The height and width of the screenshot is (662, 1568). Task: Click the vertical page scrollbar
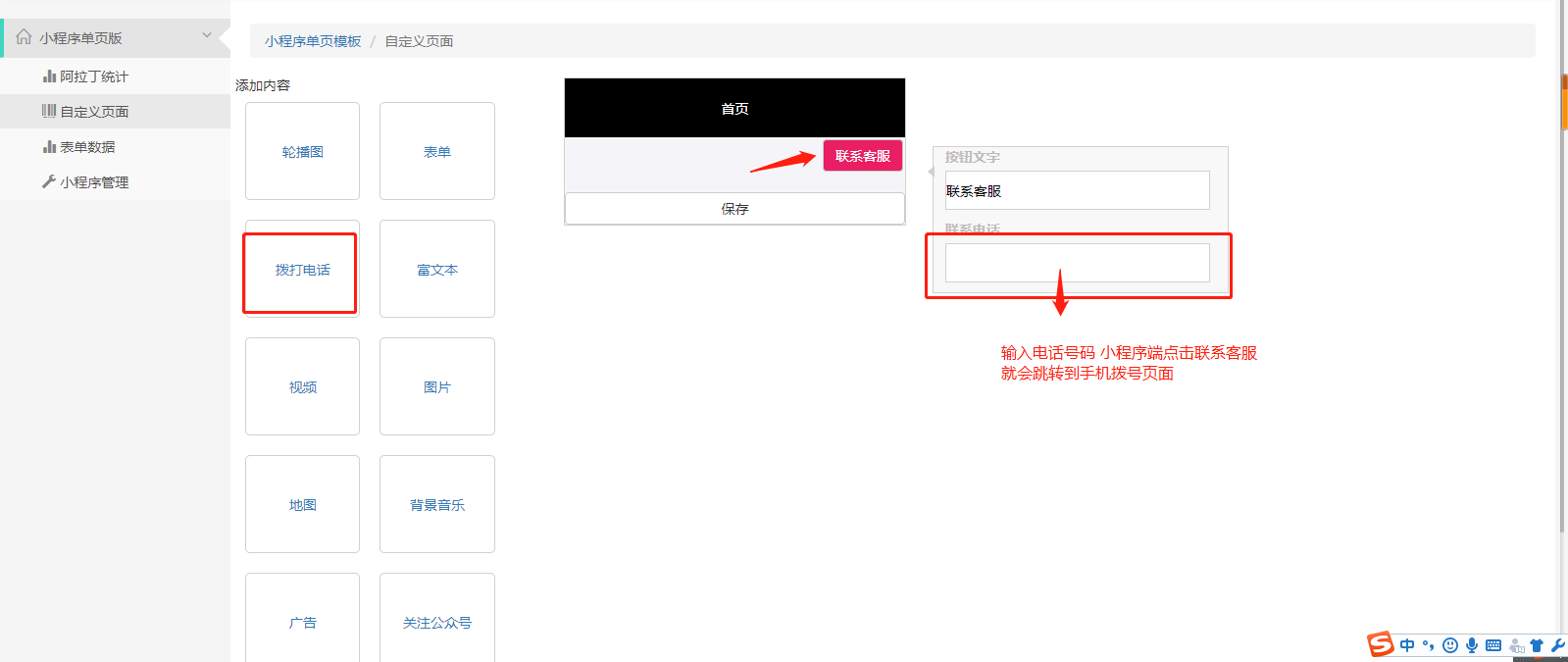(1563, 294)
